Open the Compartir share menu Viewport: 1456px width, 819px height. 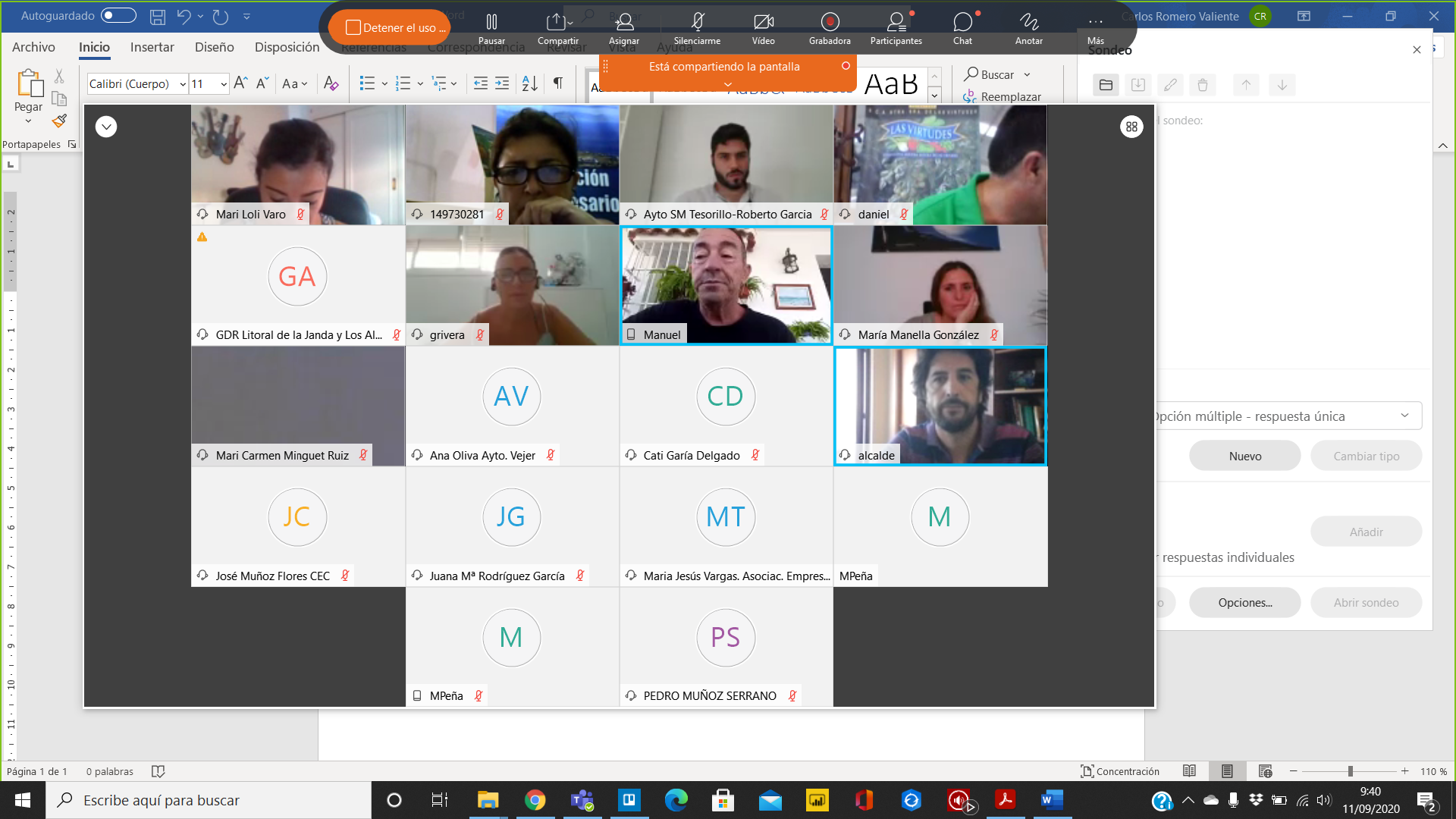(x=557, y=28)
